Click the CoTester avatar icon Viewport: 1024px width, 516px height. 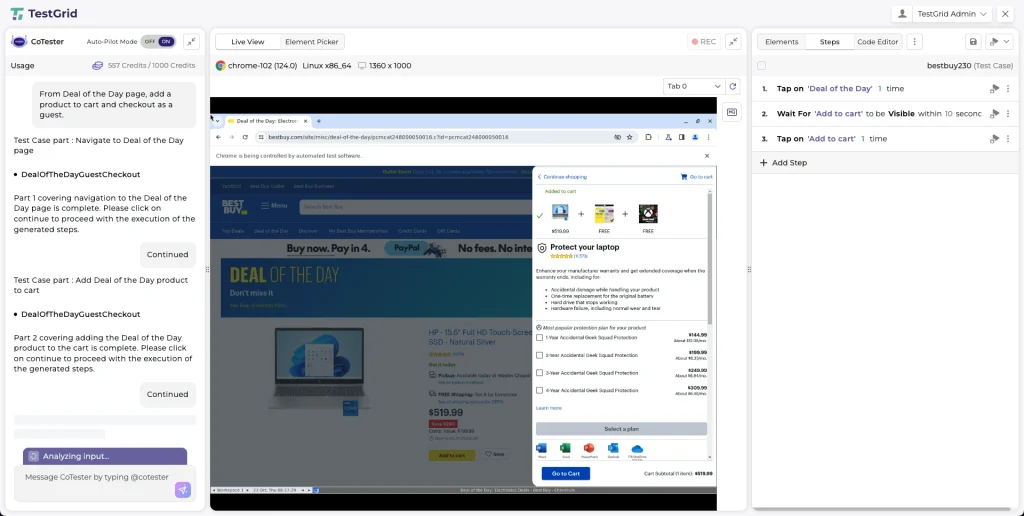(x=19, y=41)
